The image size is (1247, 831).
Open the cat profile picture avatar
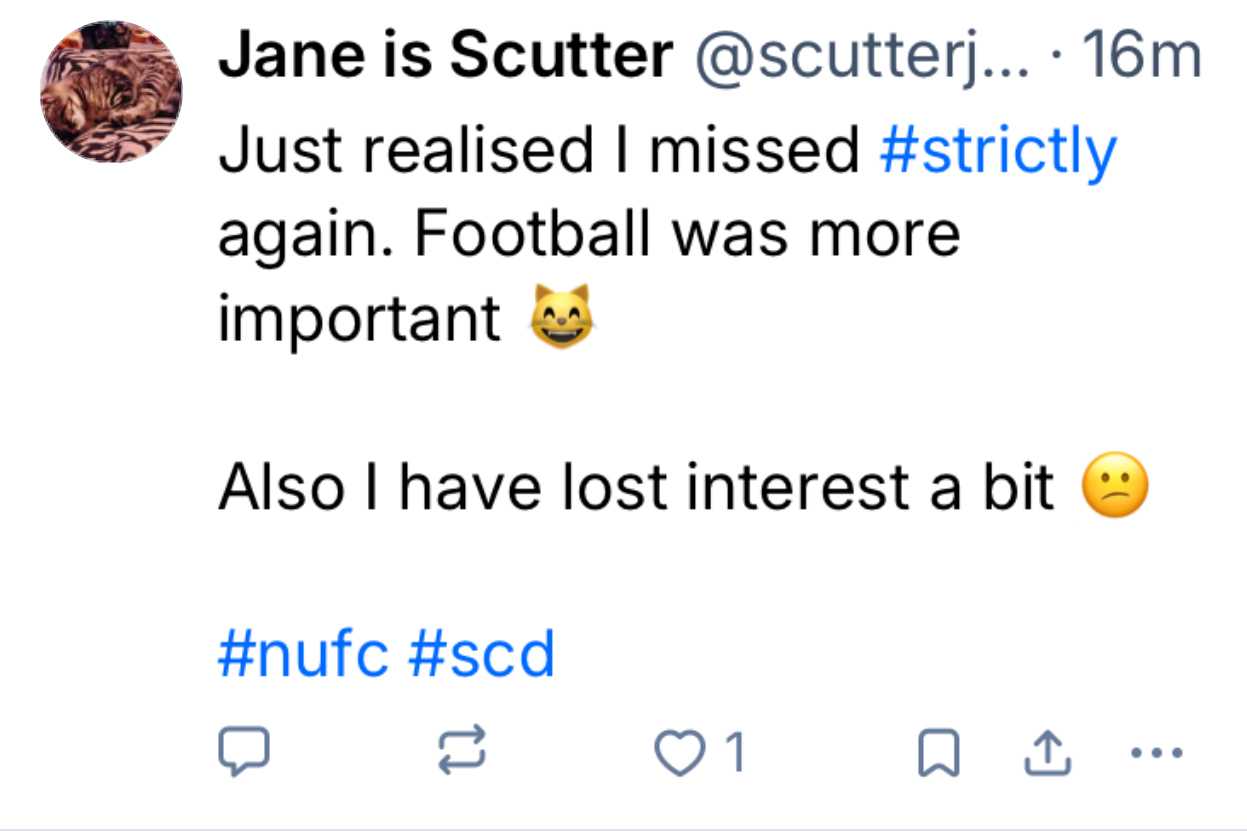112,92
